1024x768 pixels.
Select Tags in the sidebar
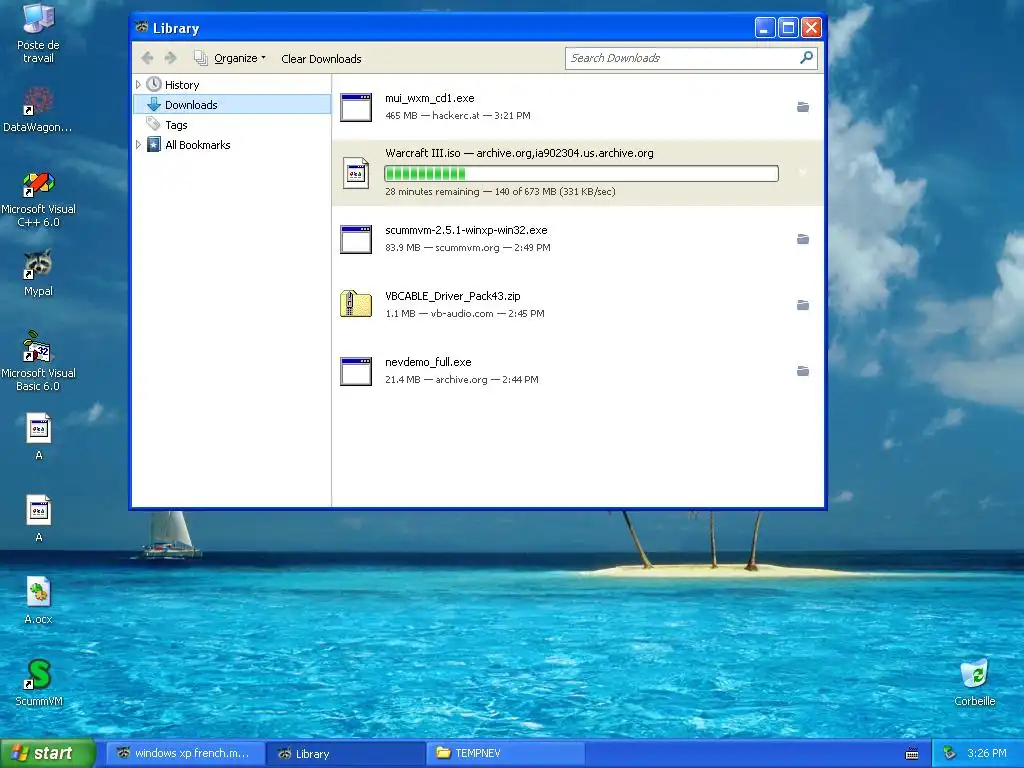[x=176, y=125]
